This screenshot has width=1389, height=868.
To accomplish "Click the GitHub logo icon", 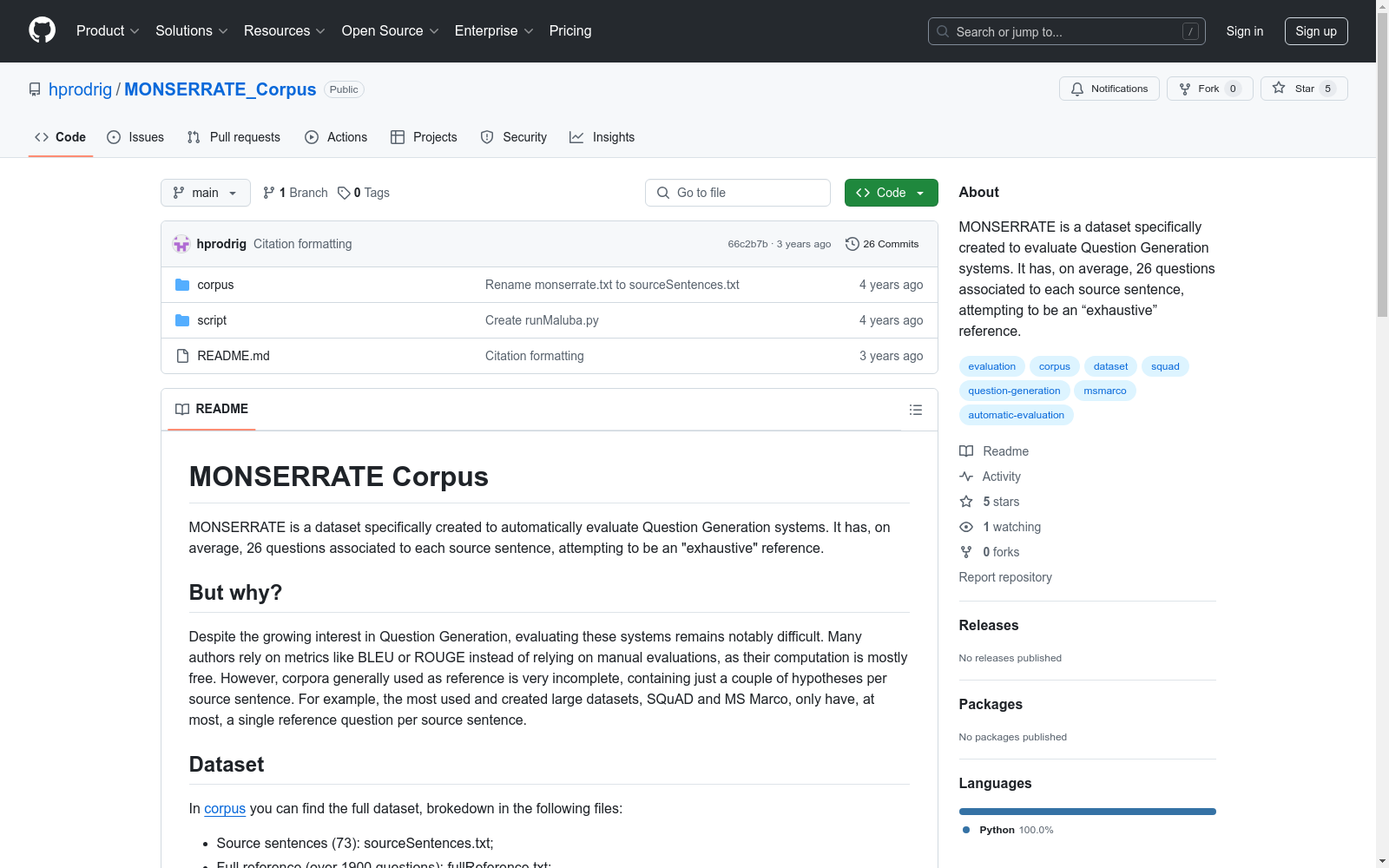I will (x=42, y=30).
